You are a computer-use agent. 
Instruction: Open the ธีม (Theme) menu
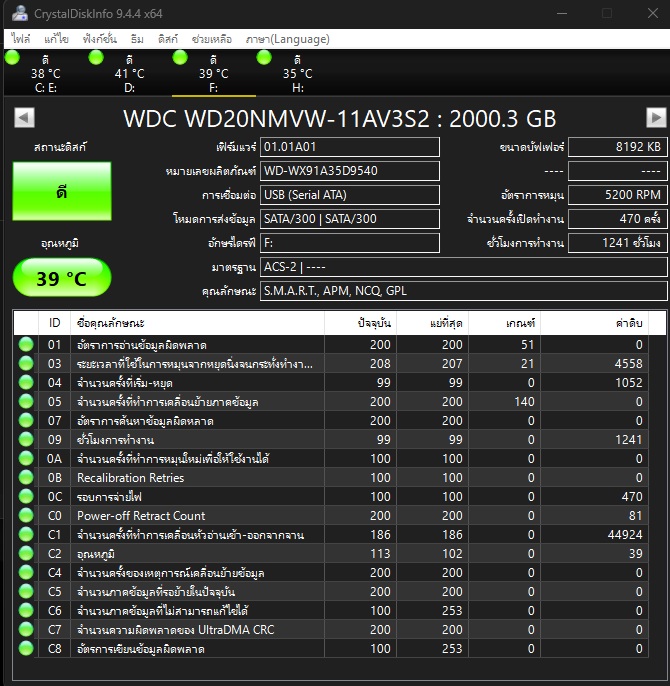click(x=137, y=39)
